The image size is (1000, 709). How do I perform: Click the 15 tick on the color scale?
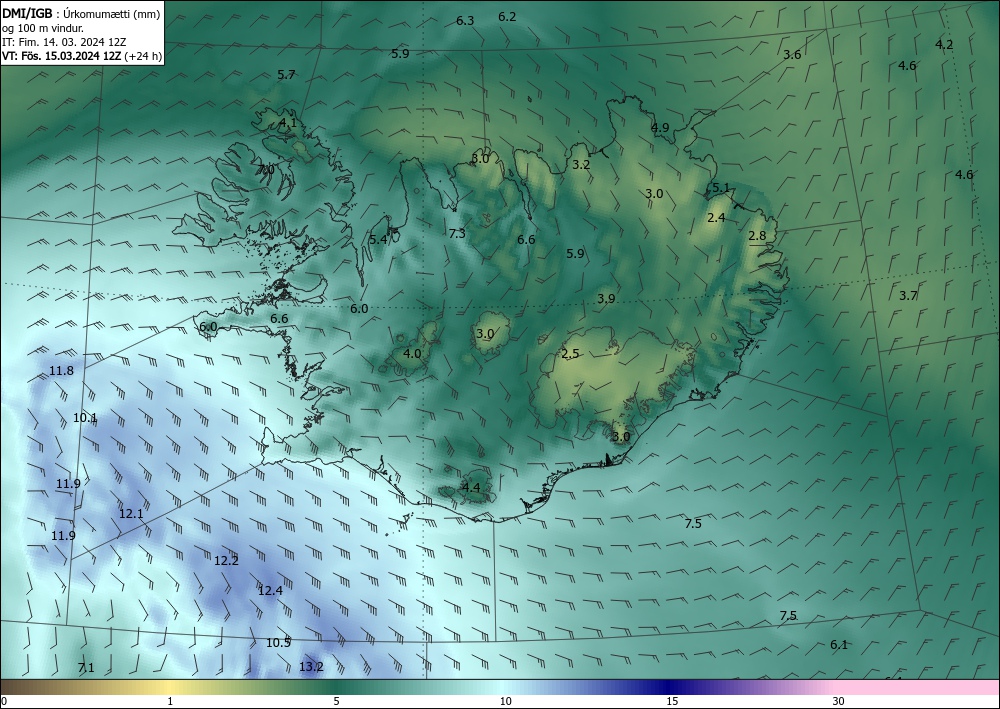pyautogui.click(x=672, y=701)
